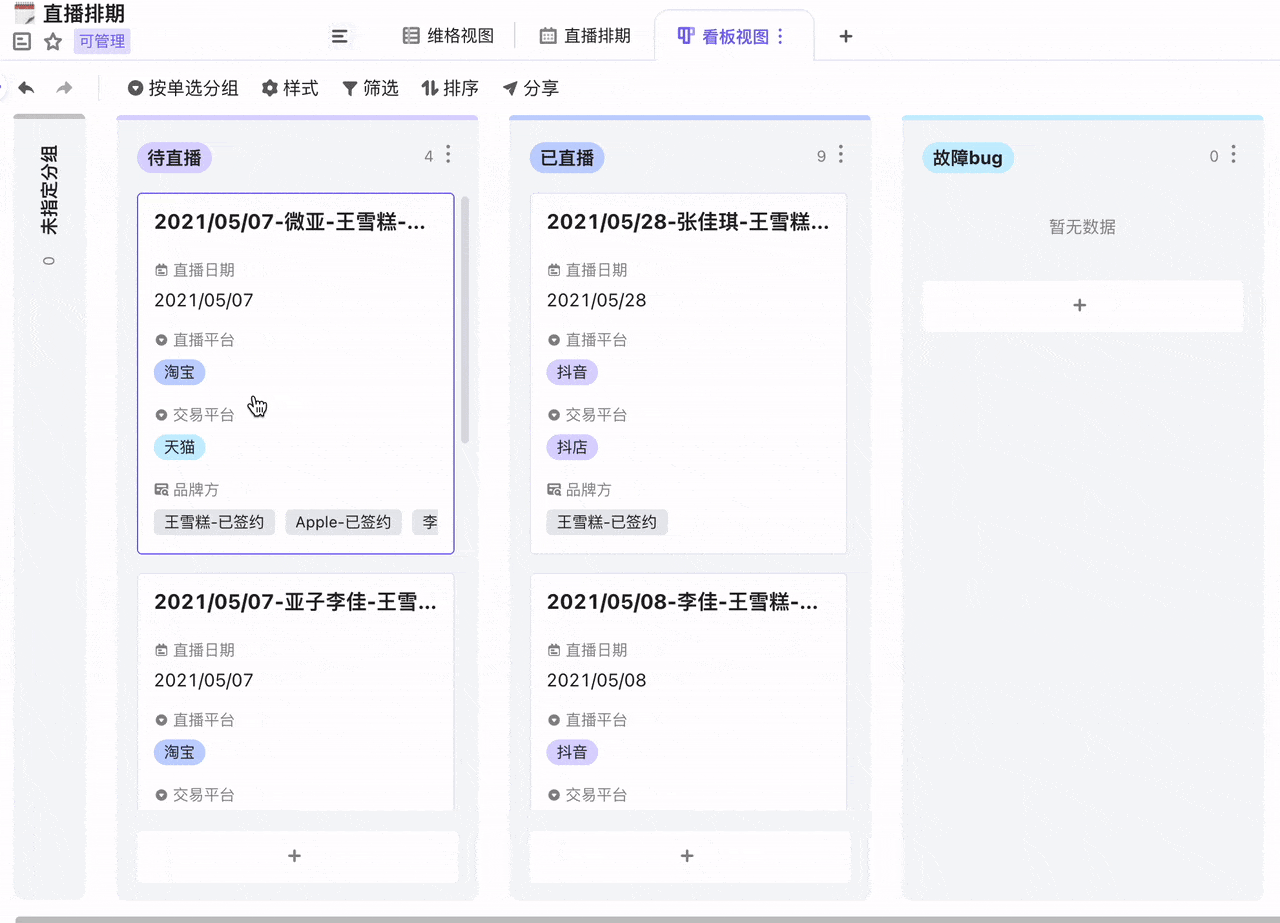Open 已直播 column more menu
The image size is (1280, 923).
[841, 154]
